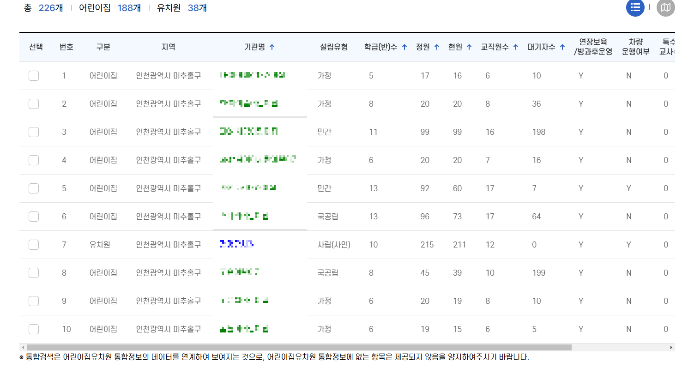This screenshot has width=700, height=368.
Task: Click the 유치원 count 38개
Action: click(x=197, y=8)
